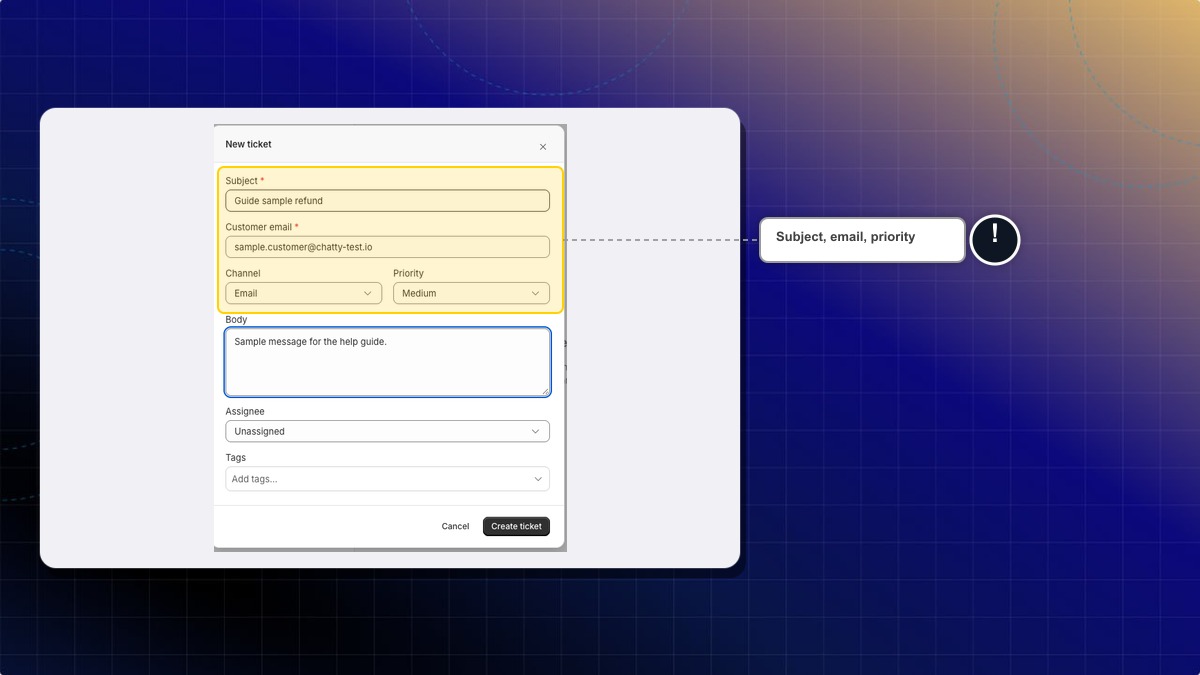Click into the Body text area
Screen dimensions: 1200x675
tap(387, 362)
